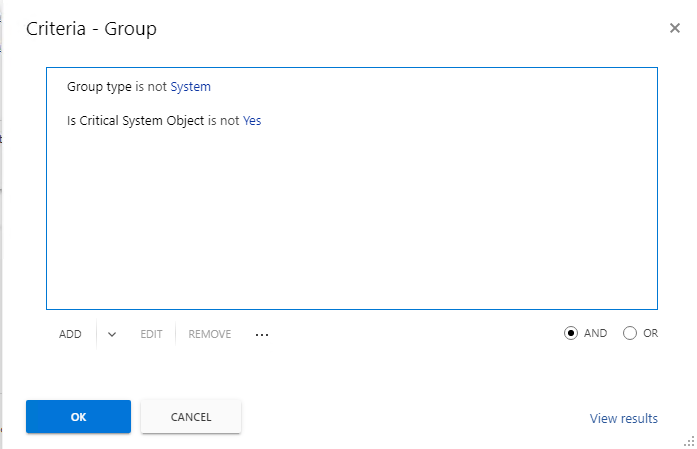Open the more options ellipsis menu
Image resolution: width=697 pixels, height=449 pixels.
[262, 334]
